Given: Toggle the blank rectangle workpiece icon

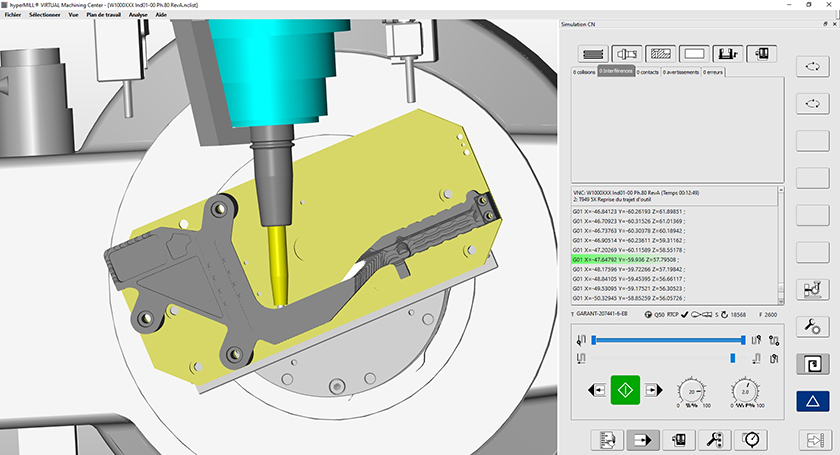Looking at the screenshot, I should (x=694, y=53).
